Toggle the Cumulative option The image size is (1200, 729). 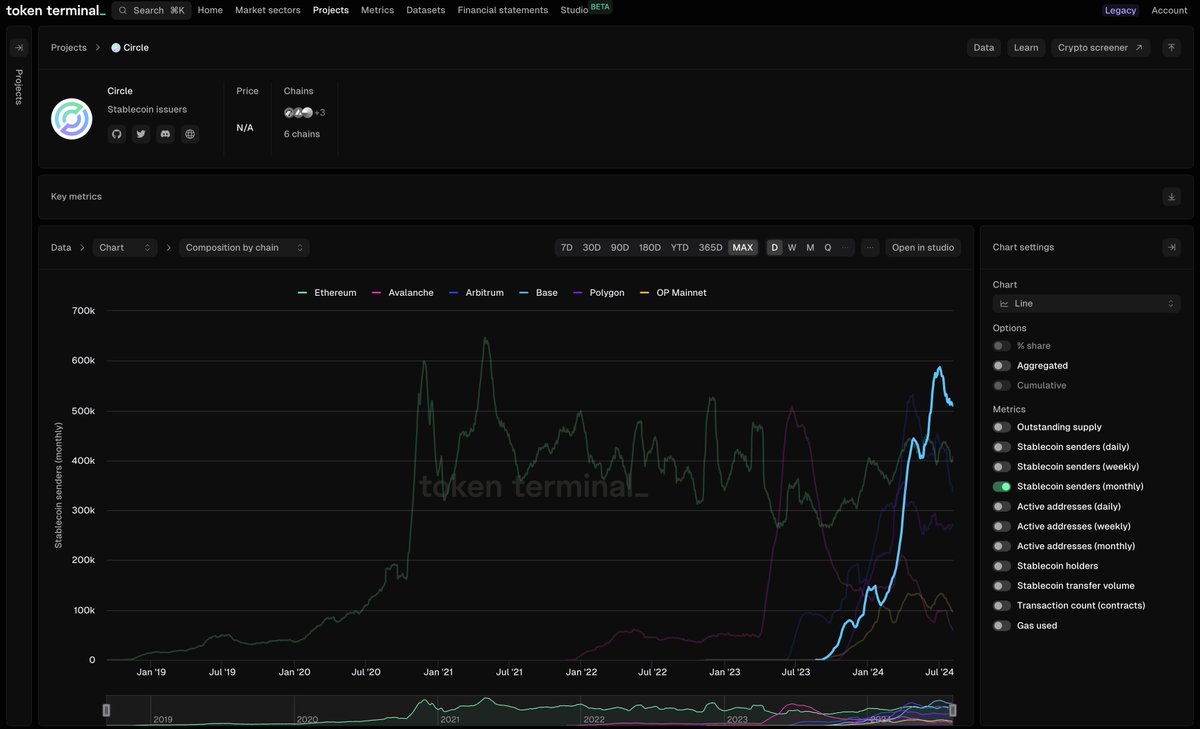pyautogui.click(x=1001, y=386)
